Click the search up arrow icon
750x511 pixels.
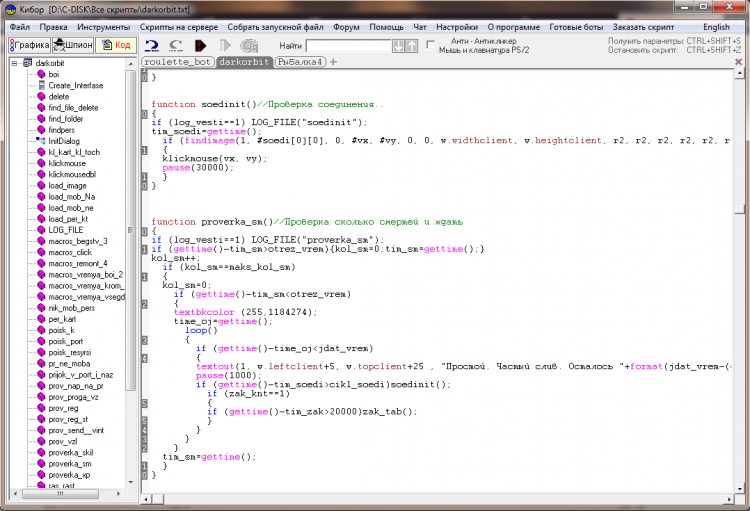[411, 46]
